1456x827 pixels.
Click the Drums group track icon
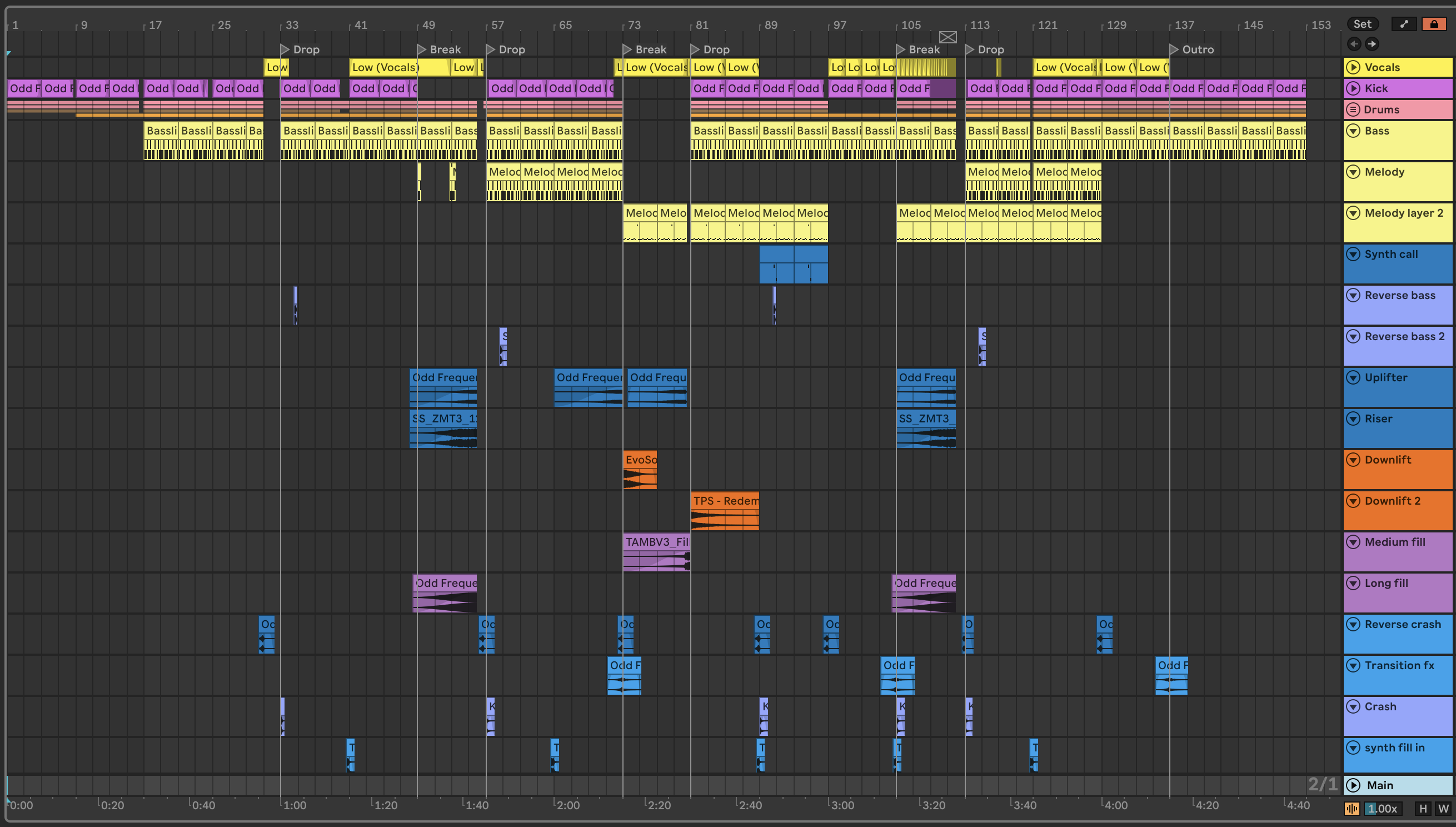(x=1353, y=109)
